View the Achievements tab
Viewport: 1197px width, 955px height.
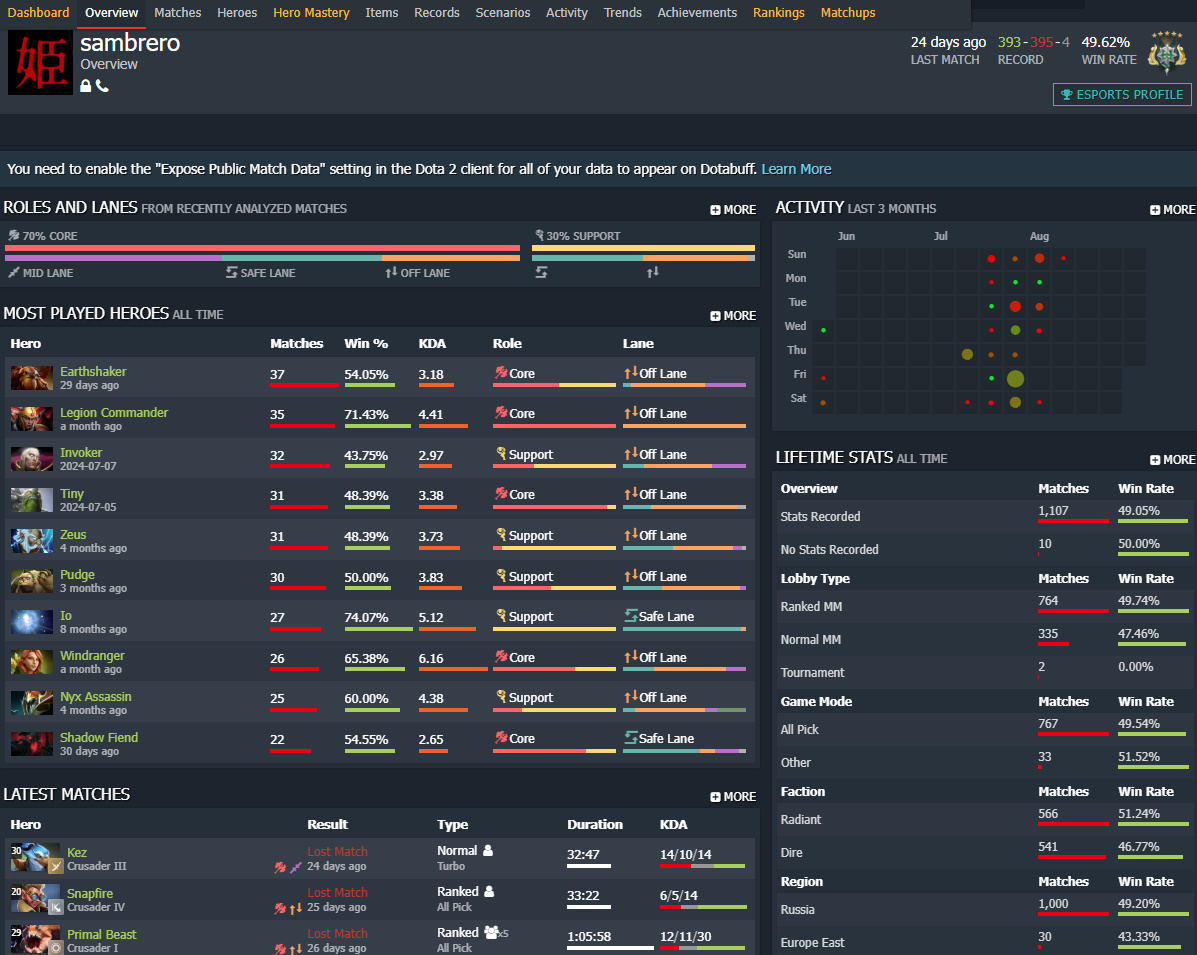(697, 12)
